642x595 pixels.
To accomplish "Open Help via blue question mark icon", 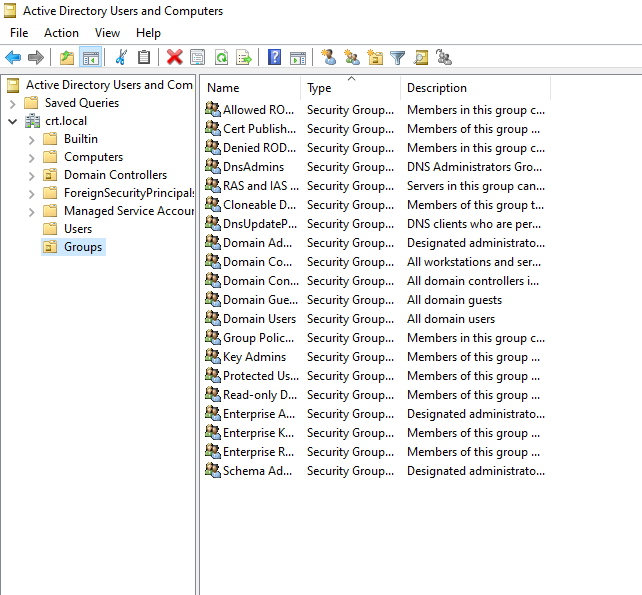I will pyautogui.click(x=274, y=57).
